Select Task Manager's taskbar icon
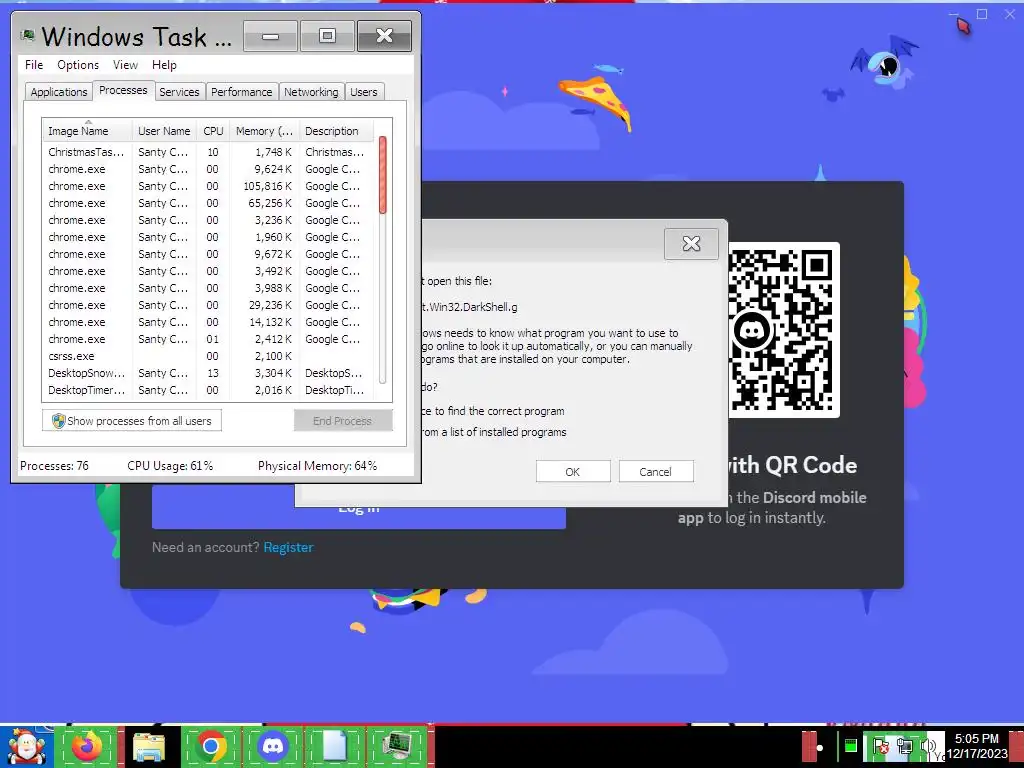 [396, 747]
